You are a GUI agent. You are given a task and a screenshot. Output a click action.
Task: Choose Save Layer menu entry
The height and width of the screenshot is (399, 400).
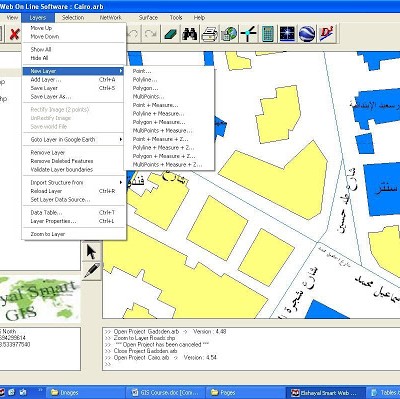[x=74, y=88]
